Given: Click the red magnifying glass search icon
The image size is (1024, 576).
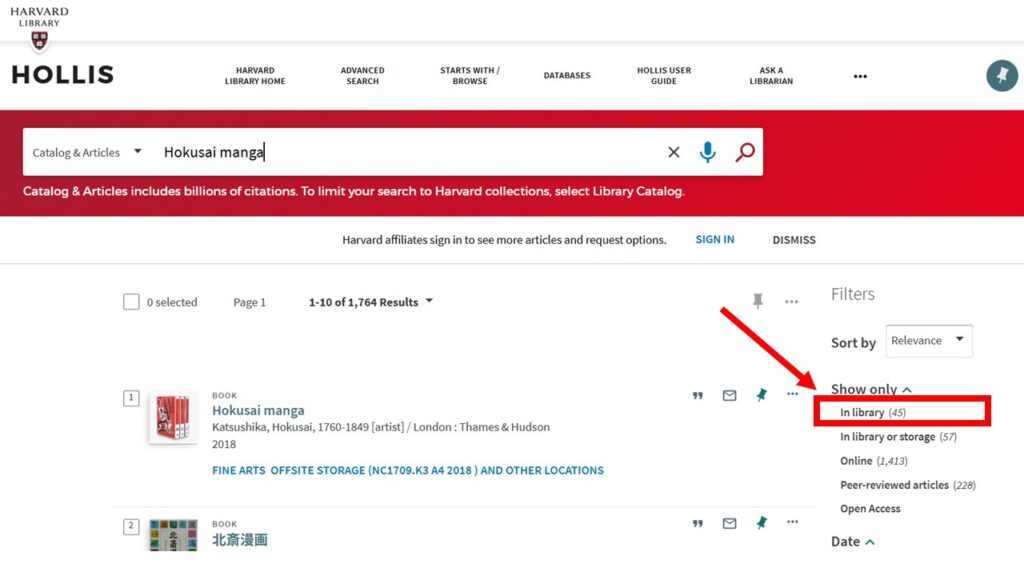Looking at the screenshot, I should [x=744, y=152].
